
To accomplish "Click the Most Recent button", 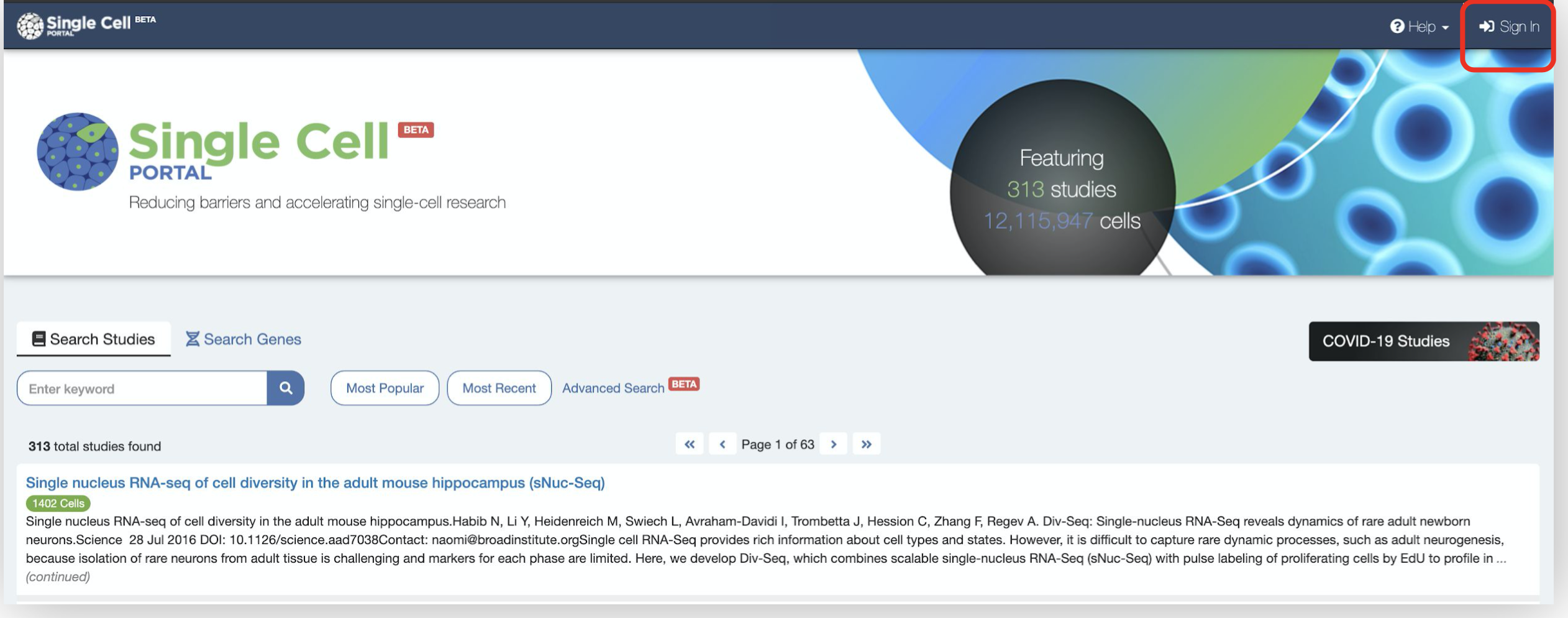I will point(499,388).
